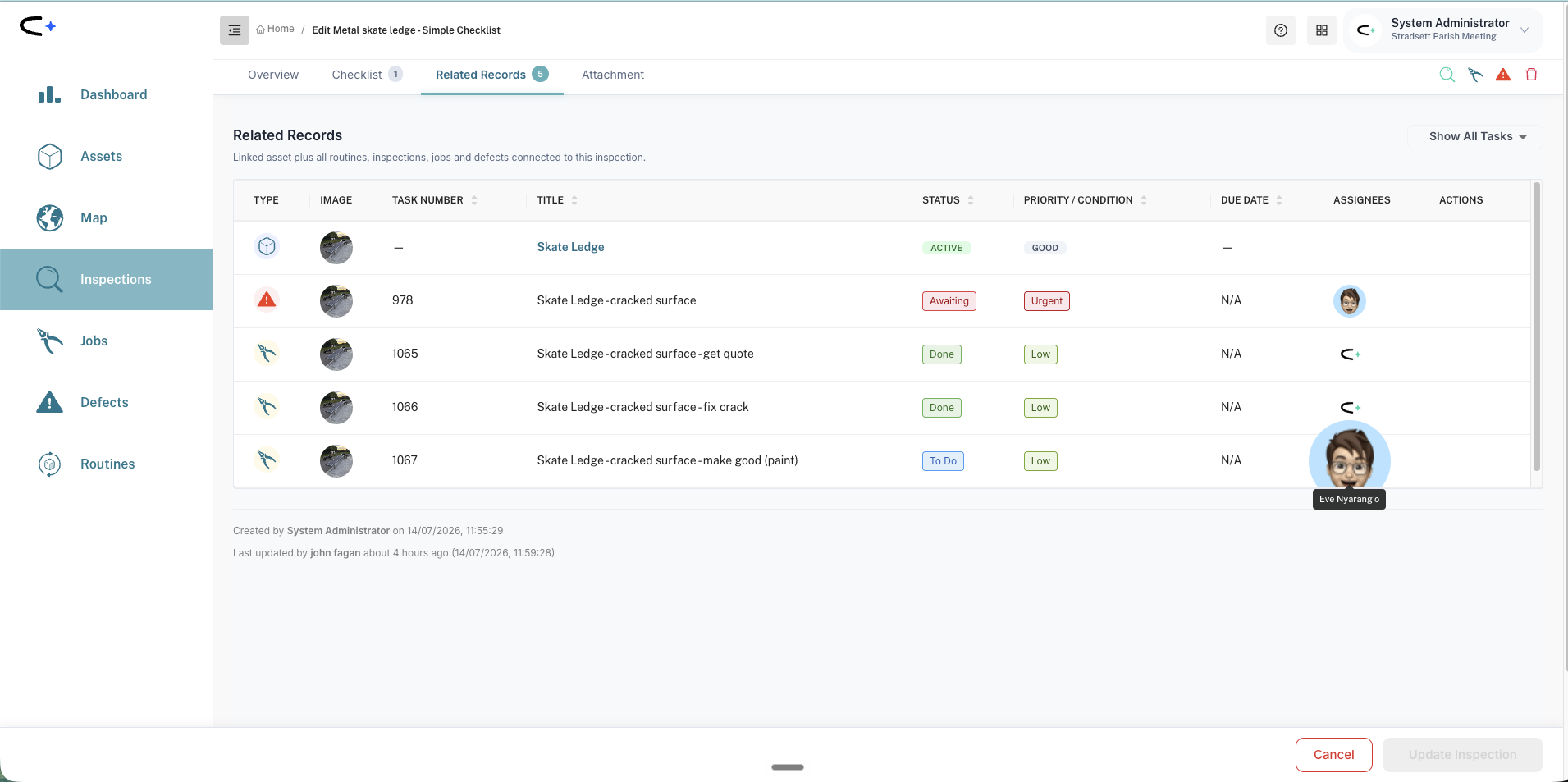Click the table vertical scrollbar
Screen dimensions: 1568x782
(1536, 327)
